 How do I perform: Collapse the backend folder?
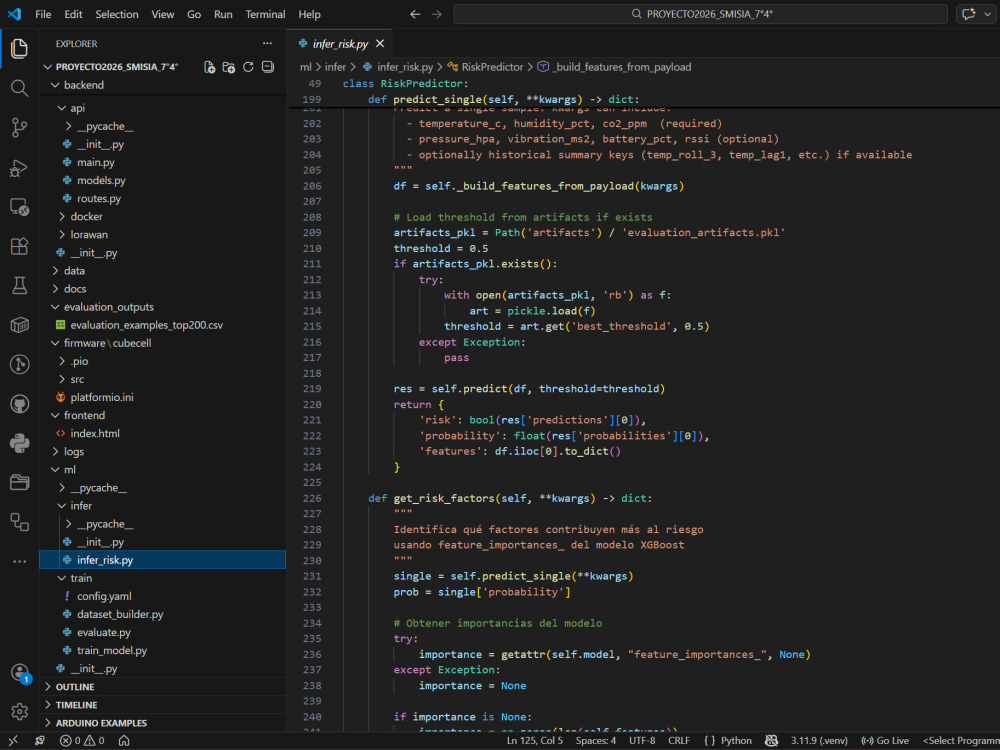pyautogui.click(x=84, y=85)
